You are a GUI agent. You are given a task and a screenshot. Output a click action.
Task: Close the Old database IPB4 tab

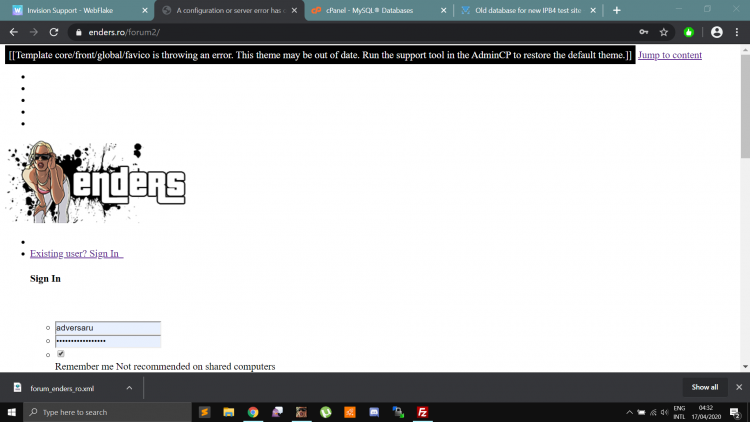(x=593, y=10)
